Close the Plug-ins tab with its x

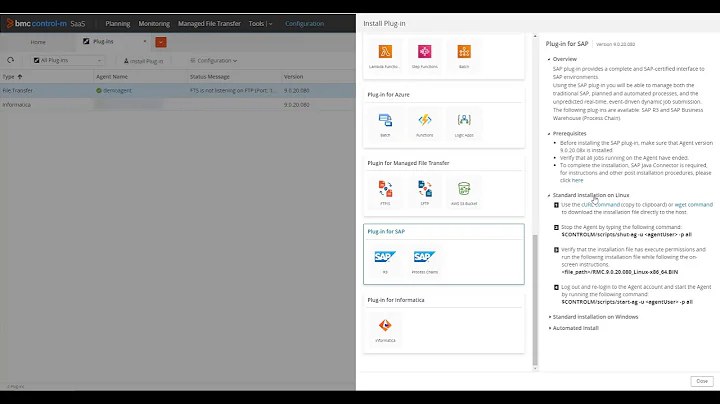point(145,41)
